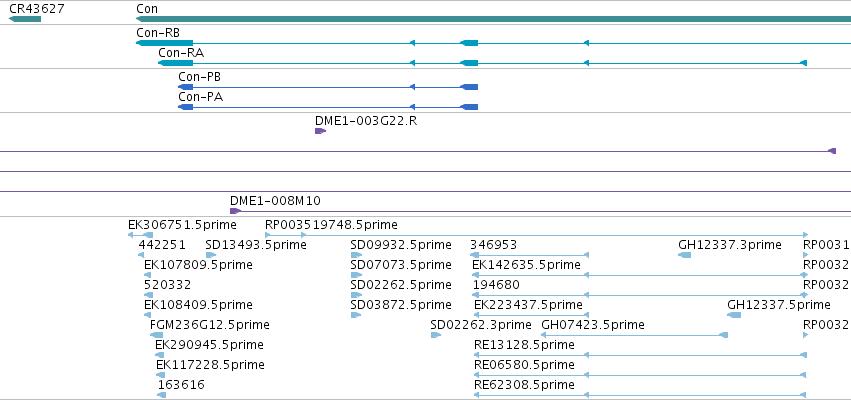The width and height of the screenshot is (851, 400).
Task: Click the SD13493.5prime arrow glyph
Action: pyautogui.click(x=211, y=255)
